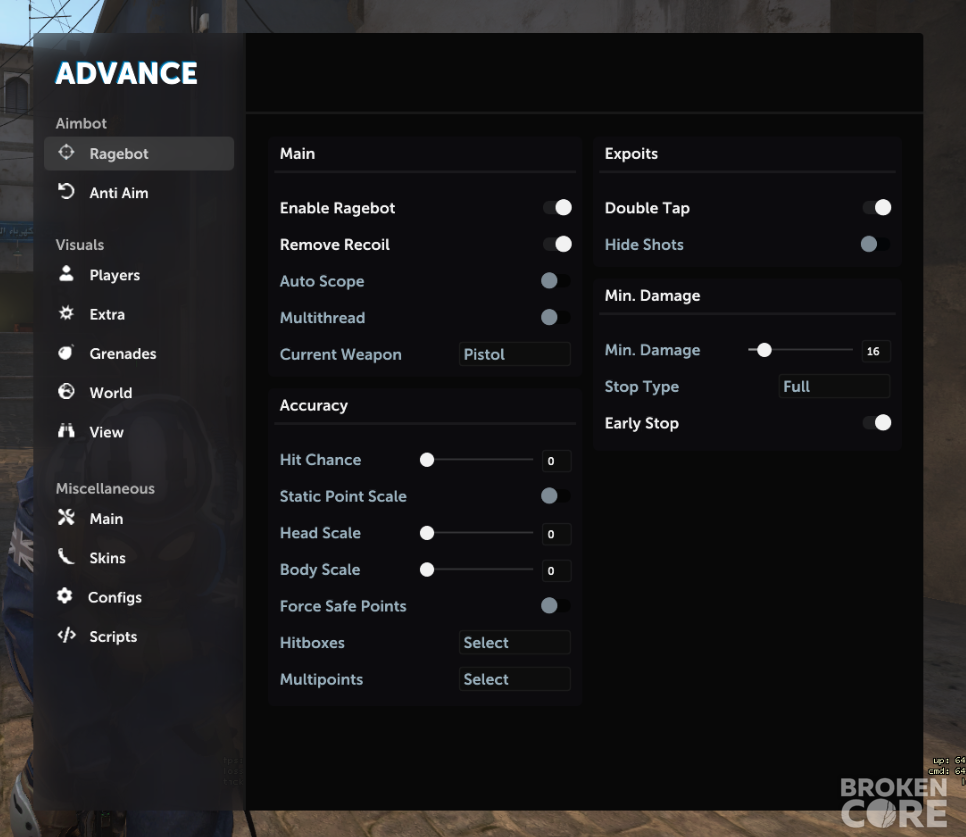Screen dimensions: 966x837
Task: Click the Head Scale slider handle
Action: pyautogui.click(x=427, y=533)
